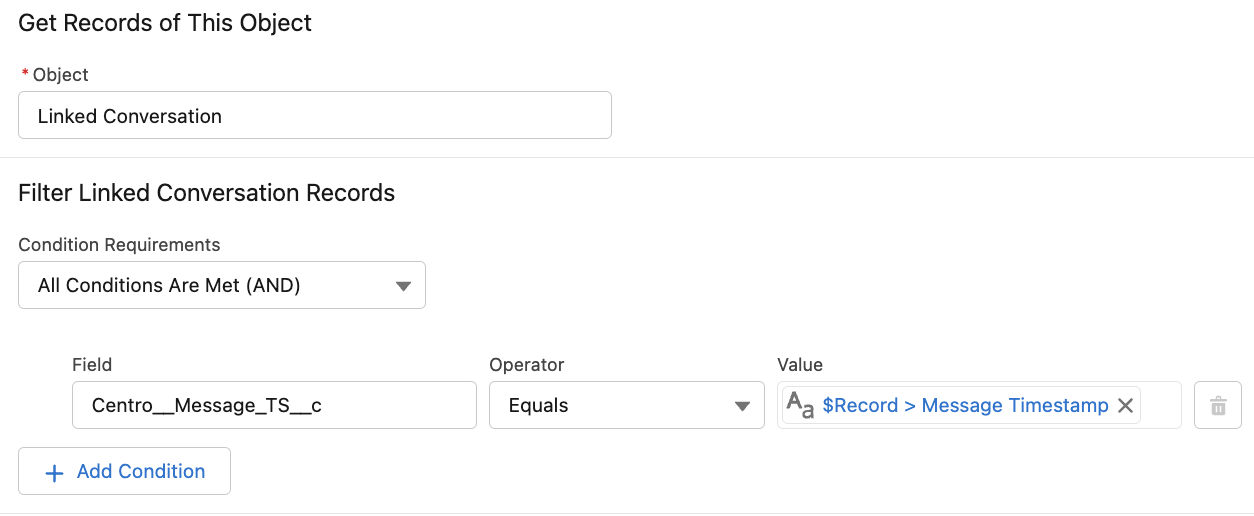Click Filter Linked Conversation Records heading
Viewport: 1254px width, 516px height.
[x=207, y=193]
